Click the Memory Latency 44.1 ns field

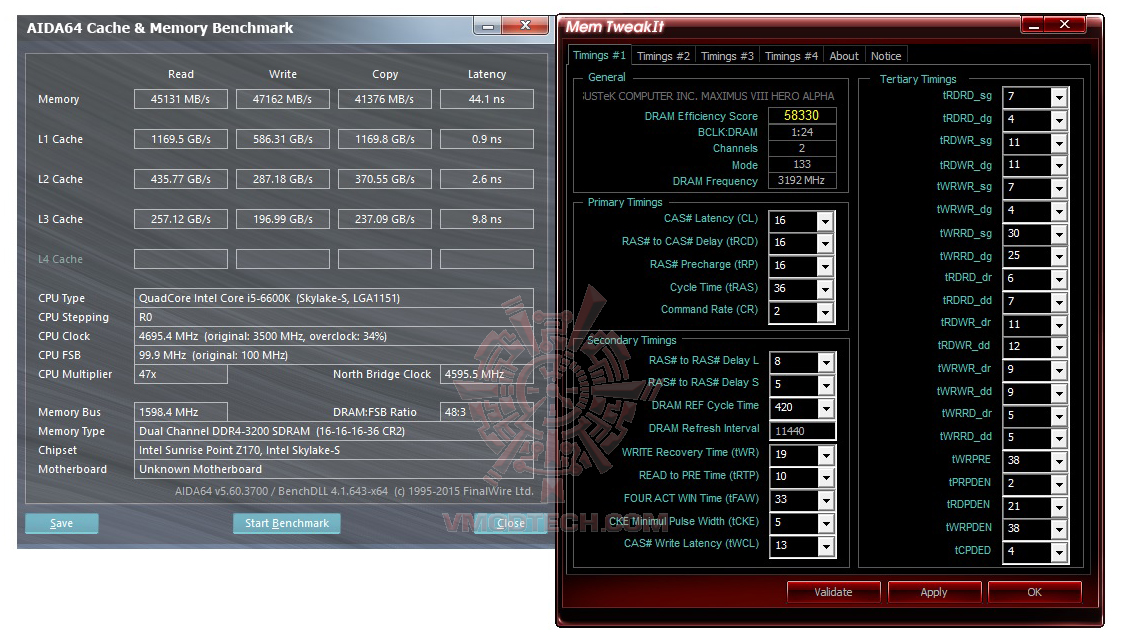(x=487, y=99)
